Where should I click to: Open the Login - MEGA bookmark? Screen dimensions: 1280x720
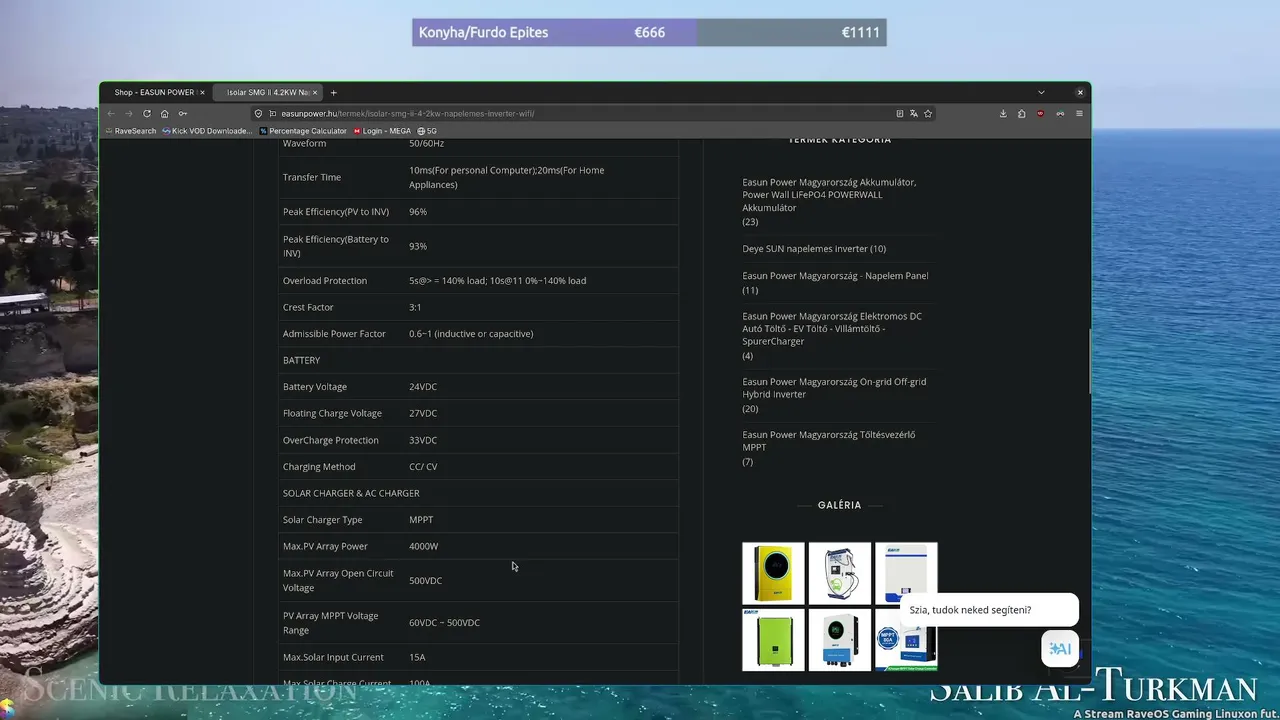click(x=382, y=131)
